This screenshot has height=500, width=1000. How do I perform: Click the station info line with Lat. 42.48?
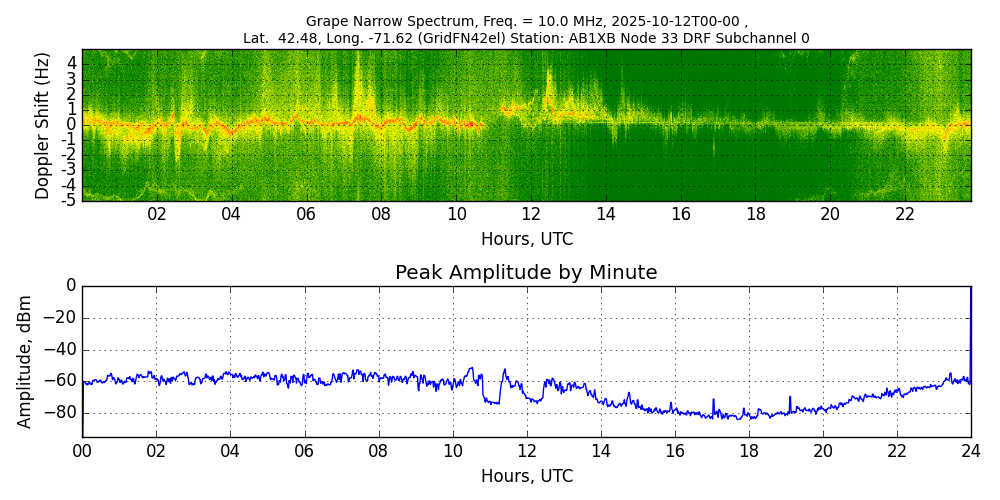(x=526, y=39)
